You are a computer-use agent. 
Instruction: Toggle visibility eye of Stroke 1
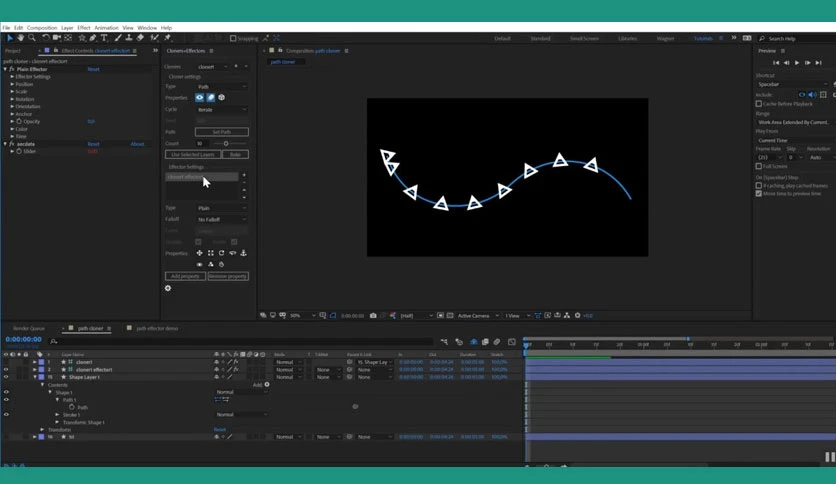point(6,414)
